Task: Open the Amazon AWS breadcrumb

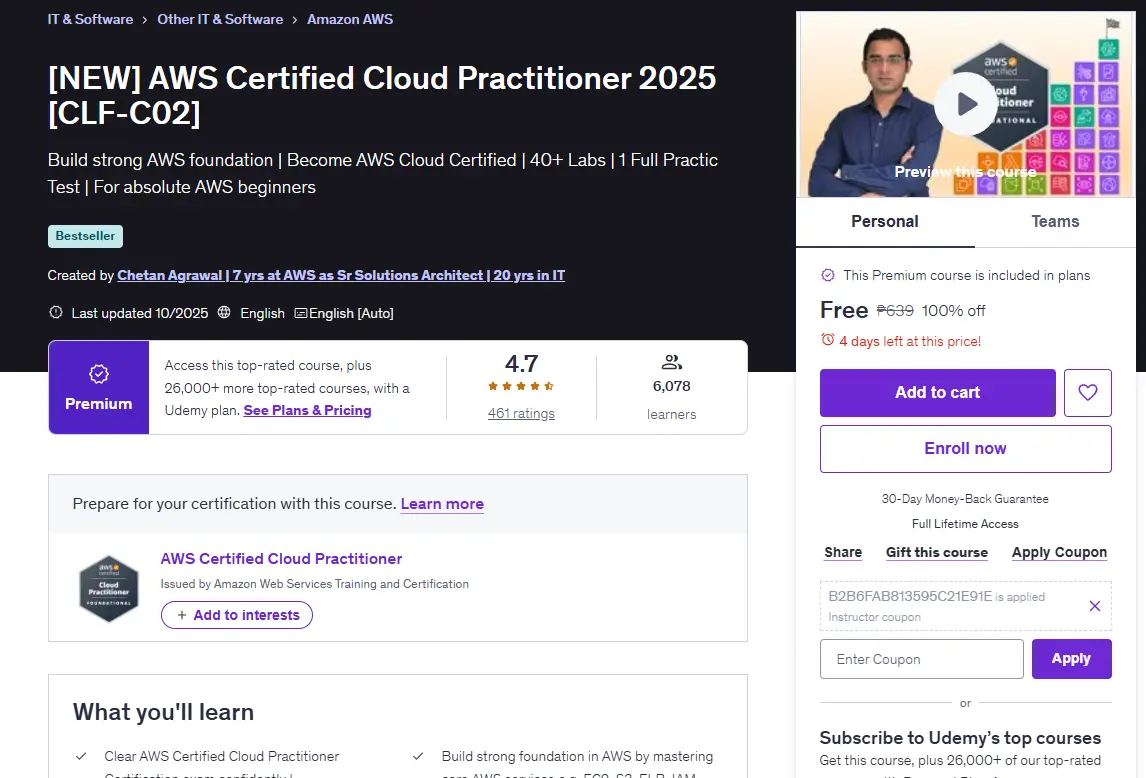Action: point(350,19)
